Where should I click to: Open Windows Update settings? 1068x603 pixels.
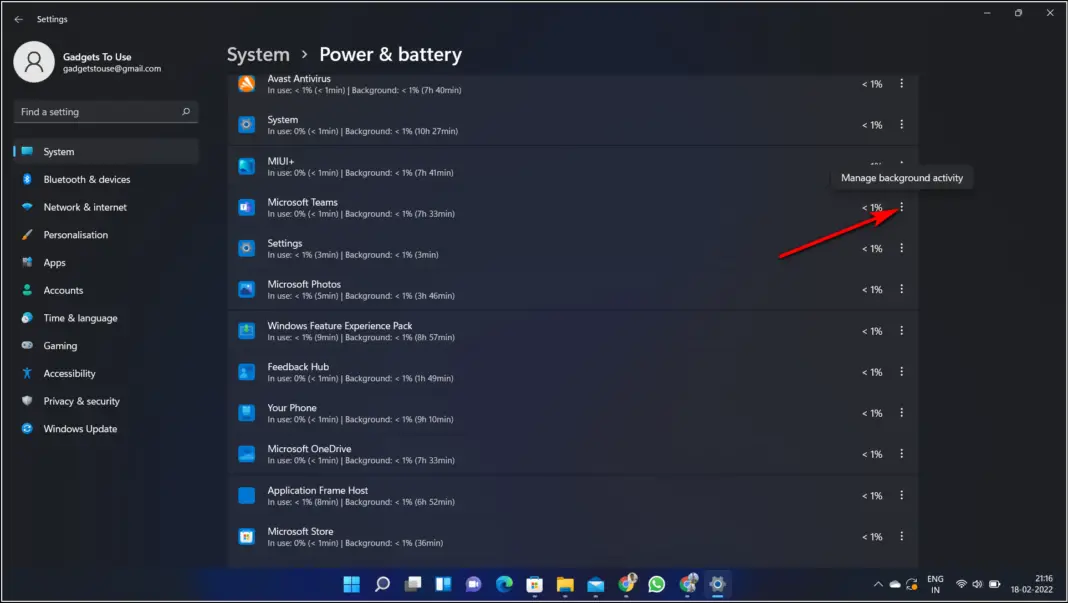click(x=78, y=428)
